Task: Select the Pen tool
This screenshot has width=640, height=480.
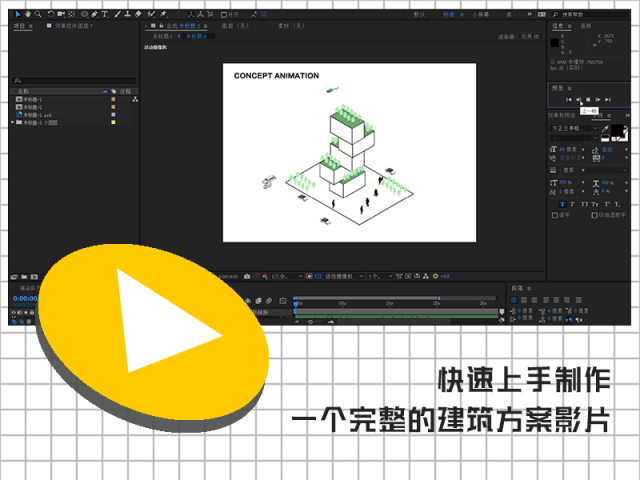Action: tap(95, 14)
